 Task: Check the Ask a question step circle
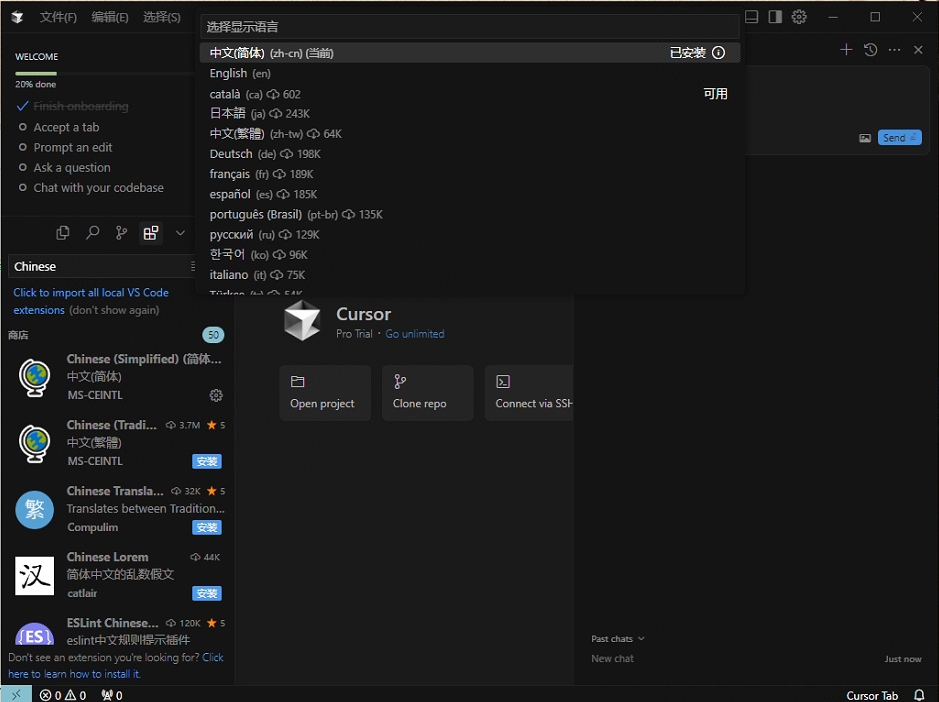[23, 168]
